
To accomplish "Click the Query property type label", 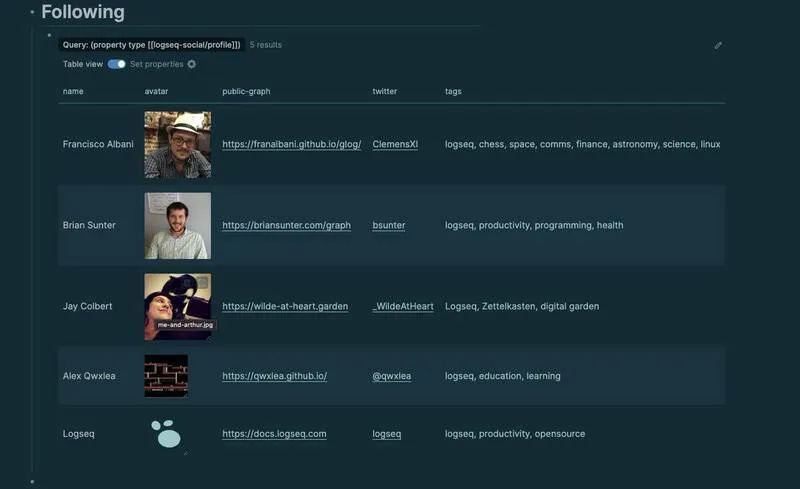I will [152, 45].
